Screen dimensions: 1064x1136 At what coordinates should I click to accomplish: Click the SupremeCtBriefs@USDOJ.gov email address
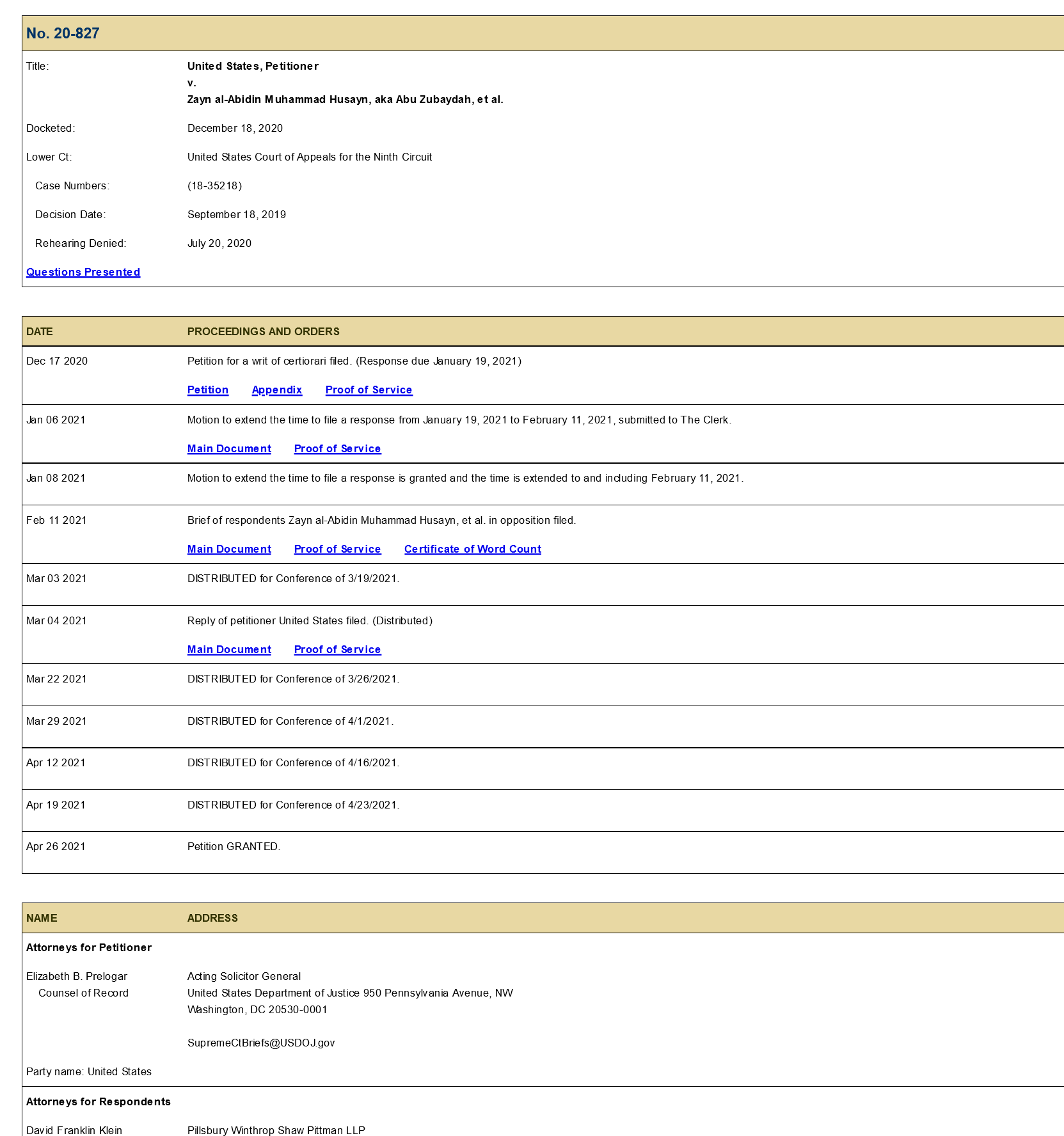coord(261,1043)
